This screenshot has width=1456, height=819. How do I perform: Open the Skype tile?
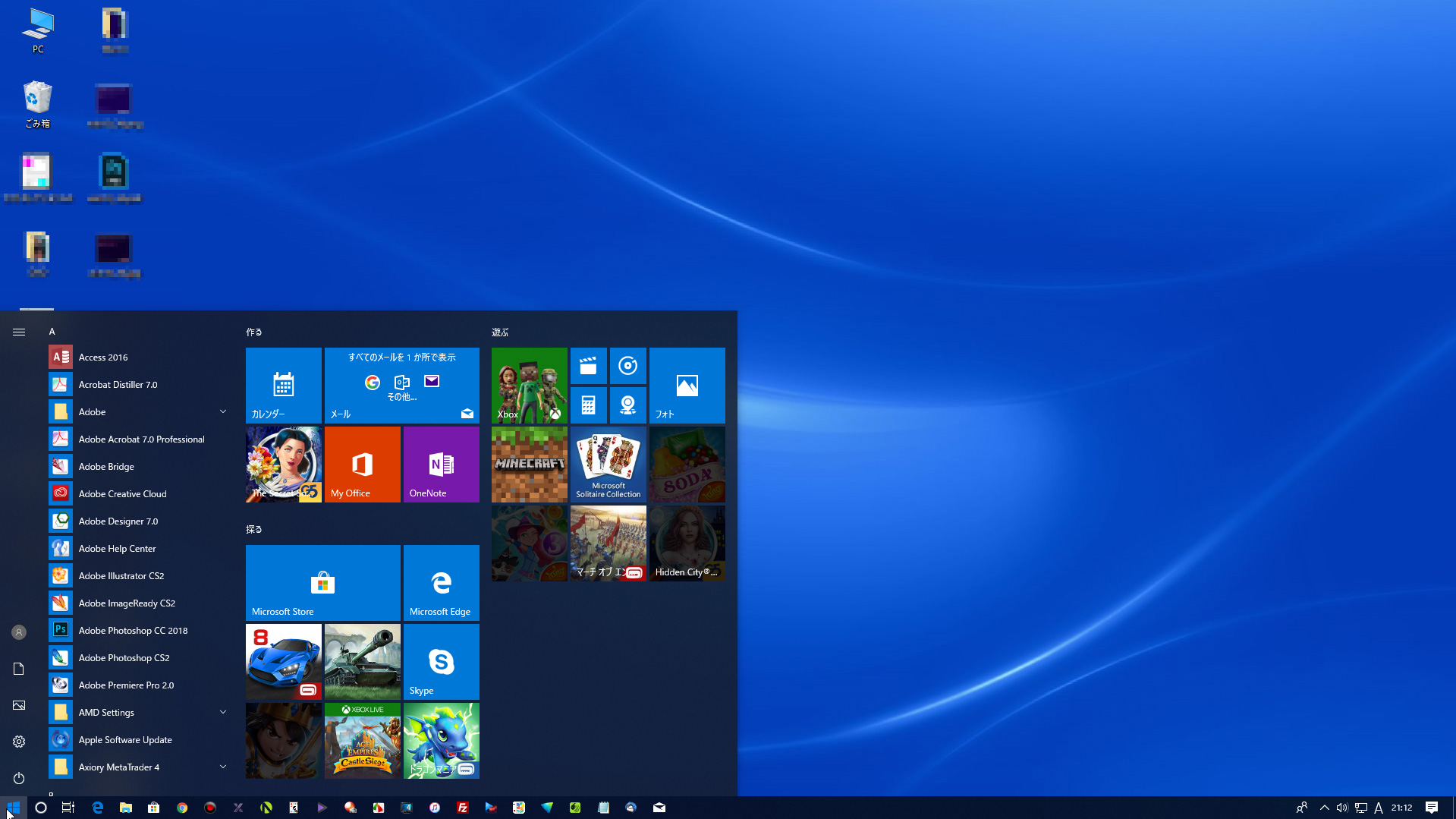pos(441,661)
